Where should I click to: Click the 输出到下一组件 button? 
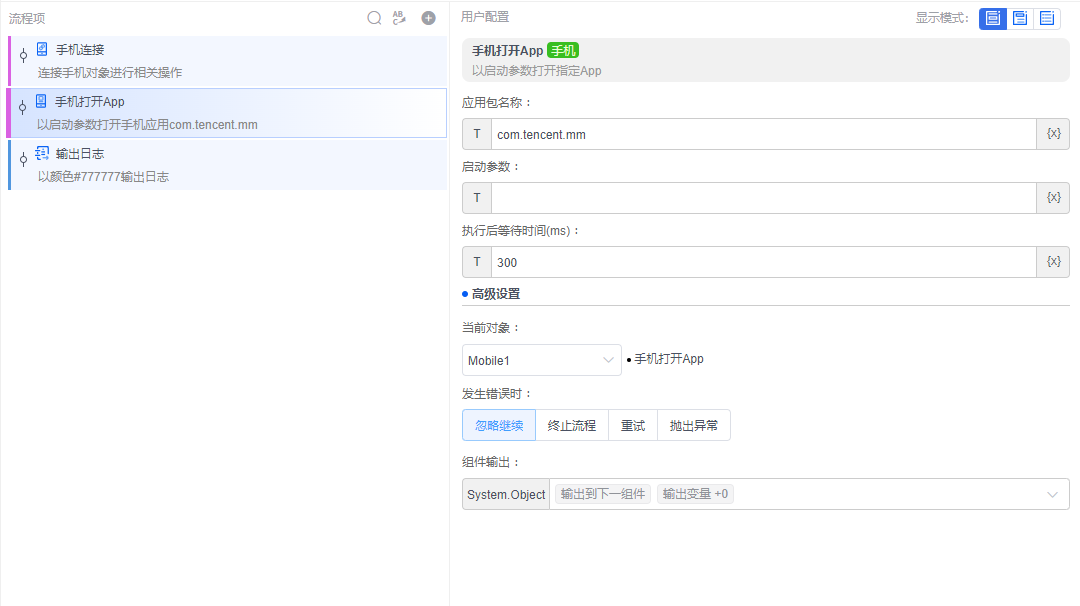[x=601, y=493]
